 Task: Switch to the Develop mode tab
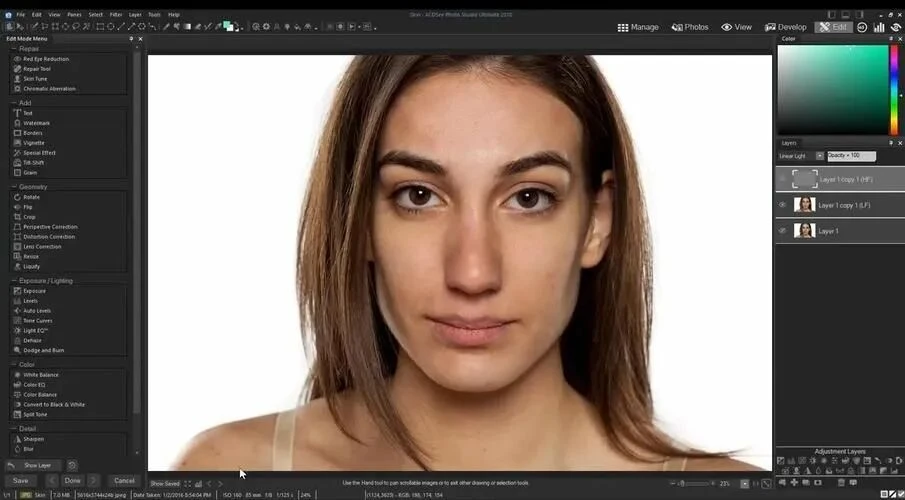[785, 27]
